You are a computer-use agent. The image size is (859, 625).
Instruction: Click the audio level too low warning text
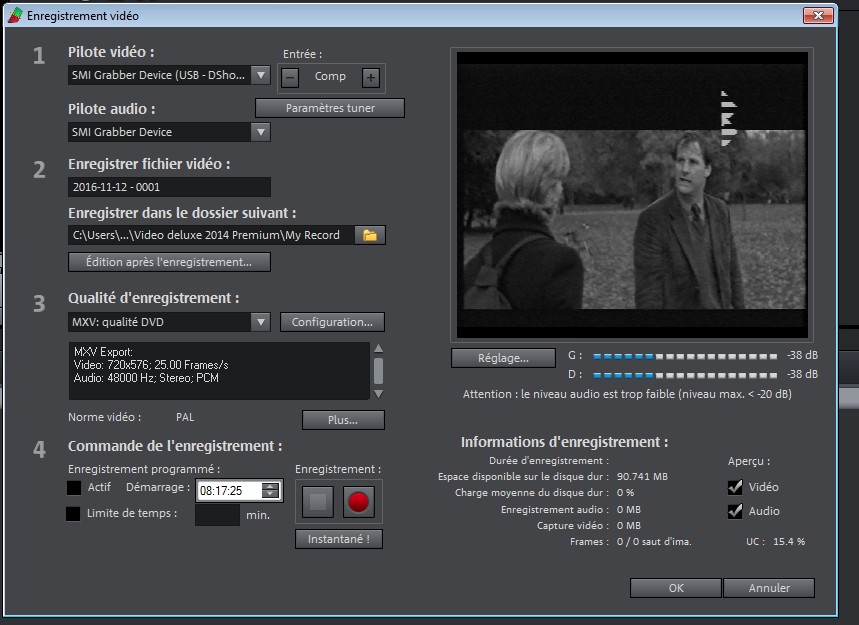pos(627,394)
